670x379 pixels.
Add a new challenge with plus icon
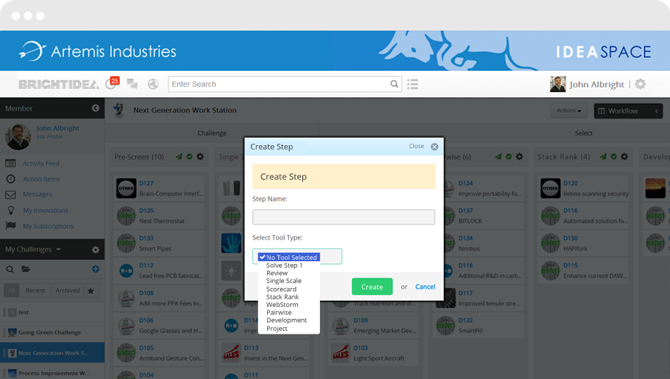(x=95, y=269)
